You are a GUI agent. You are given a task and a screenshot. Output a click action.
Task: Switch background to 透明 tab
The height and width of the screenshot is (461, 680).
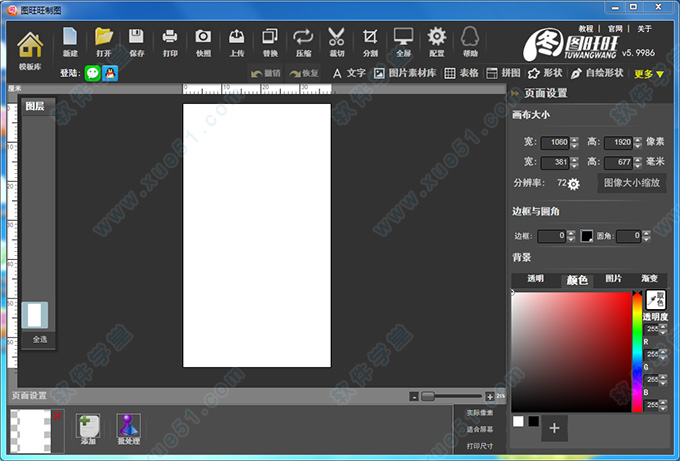coord(536,279)
